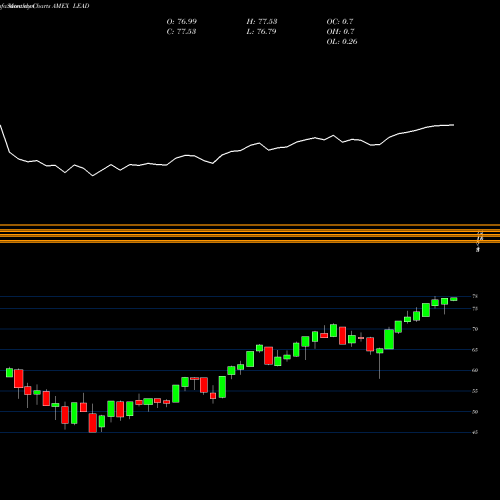Click the OL: 0.26 readout
Screen dimensions: 500x500
point(342,42)
